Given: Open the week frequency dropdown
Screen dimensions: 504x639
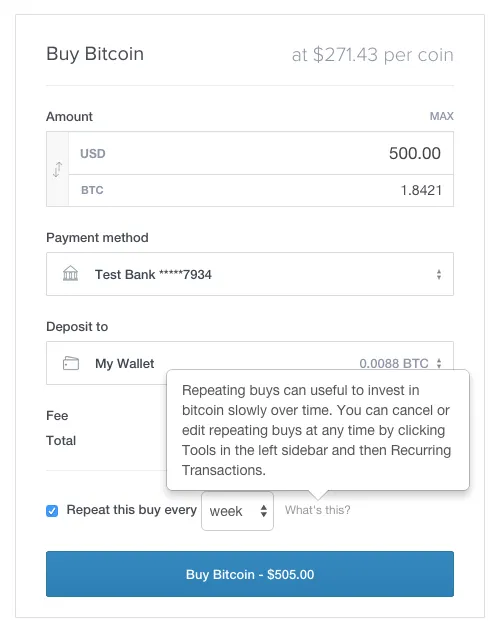Looking at the screenshot, I should click(x=238, y=511).
